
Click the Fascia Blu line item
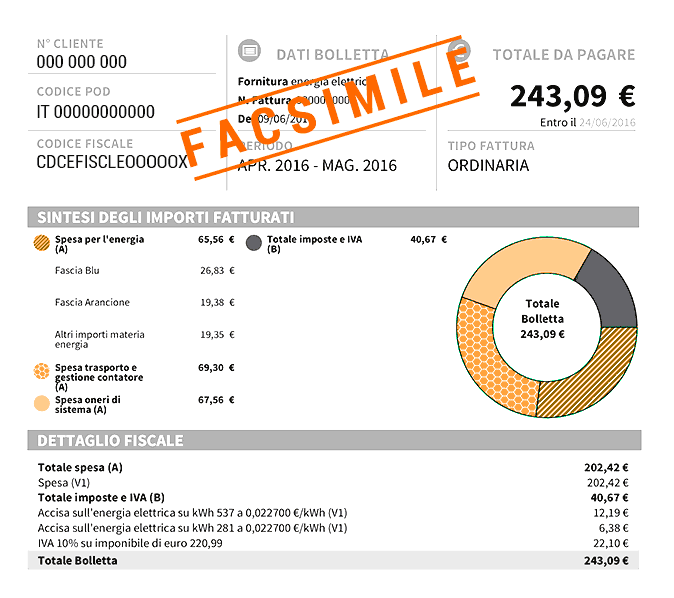pyautogui.click(x=144, y=270)
